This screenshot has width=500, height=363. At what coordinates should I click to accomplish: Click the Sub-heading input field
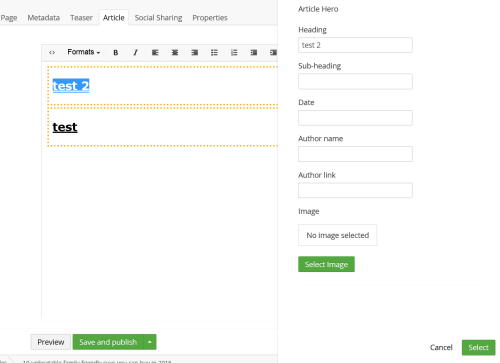(x=355, y=81)
